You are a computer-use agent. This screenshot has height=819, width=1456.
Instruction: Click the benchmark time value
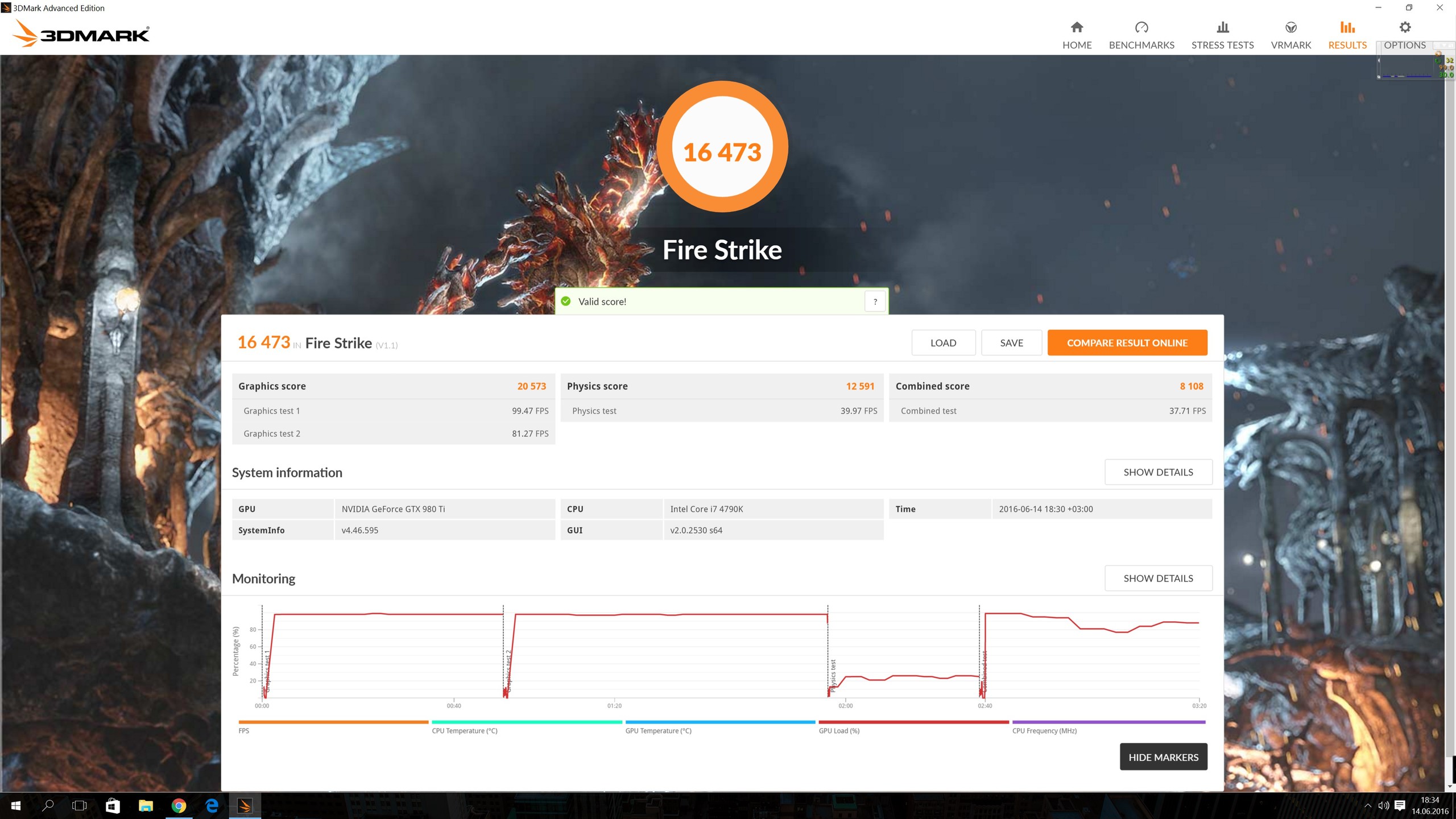pos(1045,509)
